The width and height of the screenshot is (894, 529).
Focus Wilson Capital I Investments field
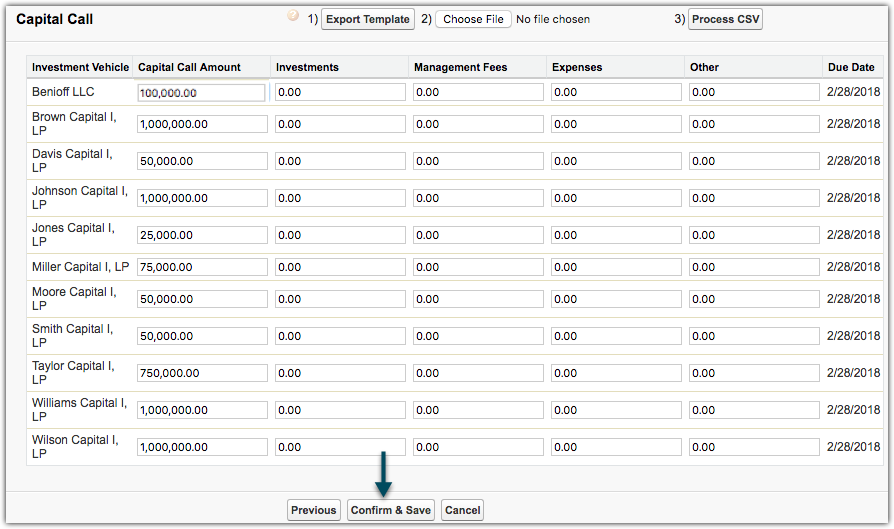pyautogui.click(x=340, y=447)
